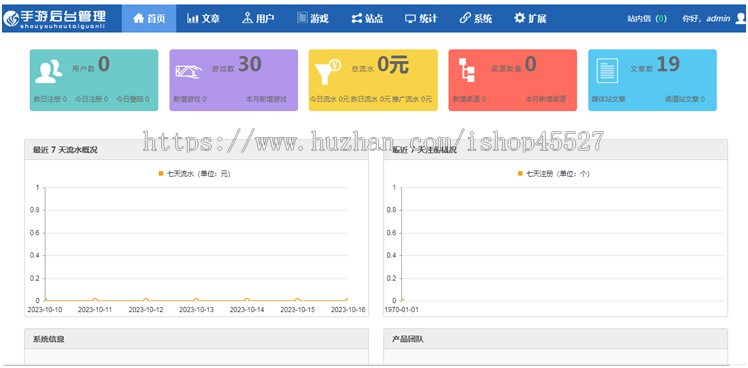Click the home icon in 首页 tab
Image resolution: width=748 pixels, height=368 pixels.
pos(138,18)
